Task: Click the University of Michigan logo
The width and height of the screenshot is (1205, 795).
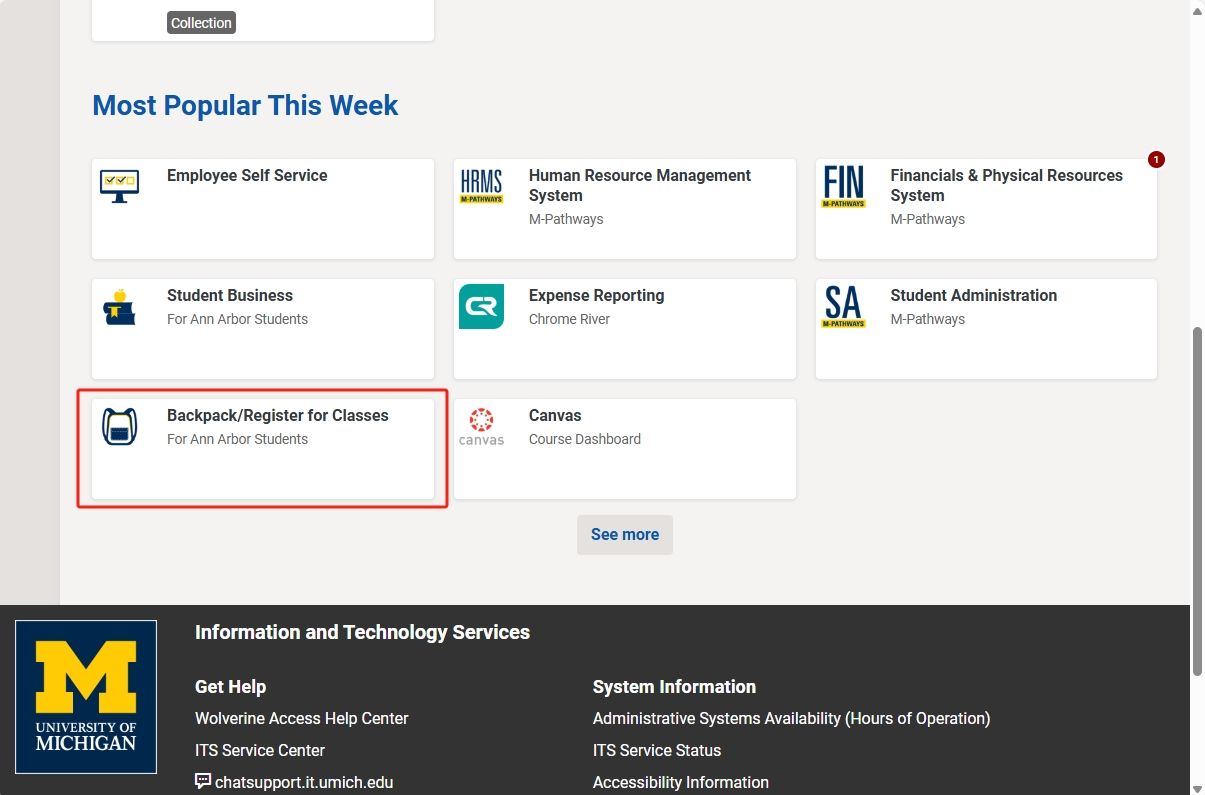Action: coord(86,696)
